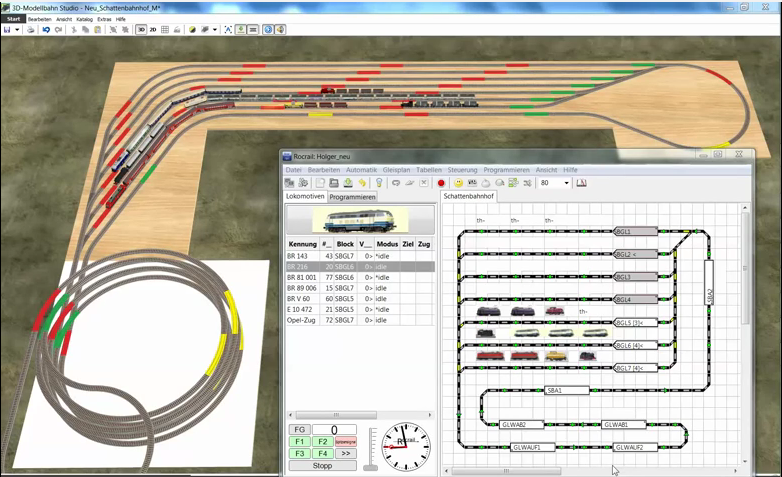782x477 pixels.
Task: Click the locomotive speed slider handle
Action: click(x=371, y=466)
